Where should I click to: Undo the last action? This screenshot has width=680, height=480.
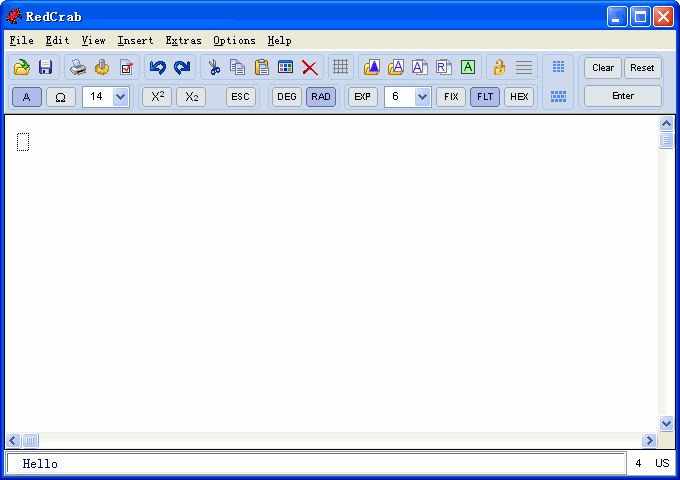157,67
